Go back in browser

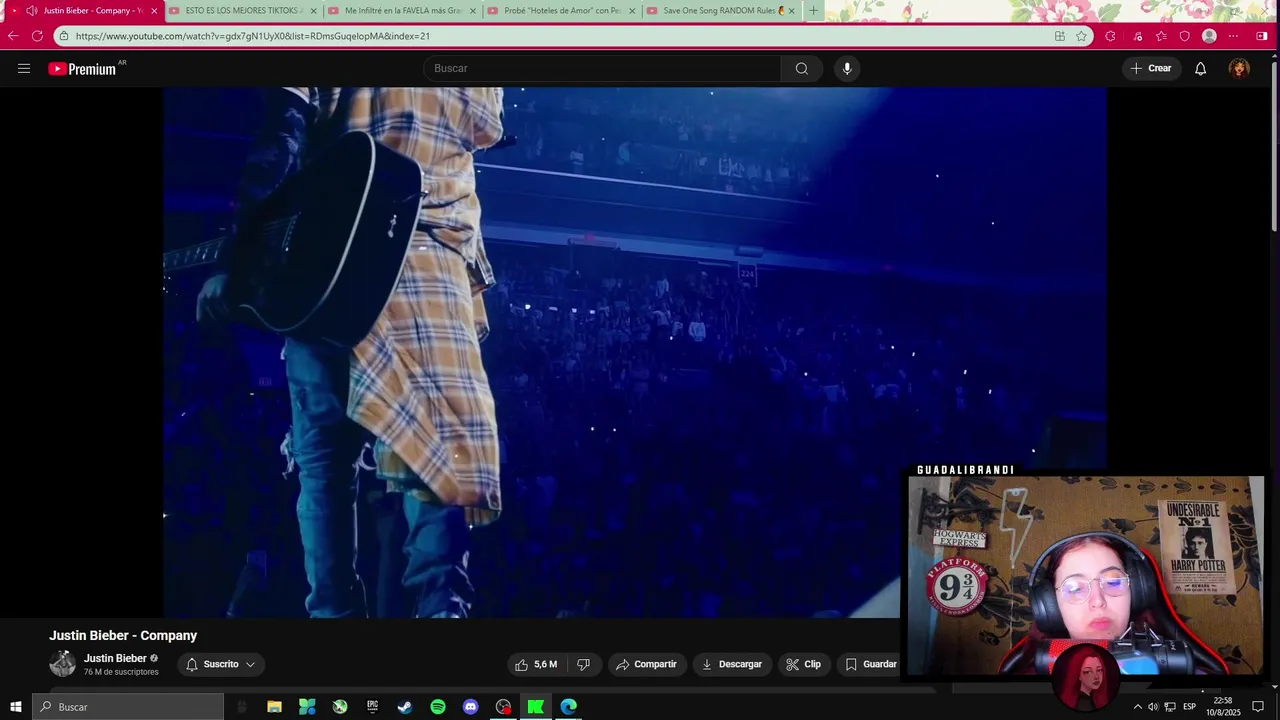(13, 36)
